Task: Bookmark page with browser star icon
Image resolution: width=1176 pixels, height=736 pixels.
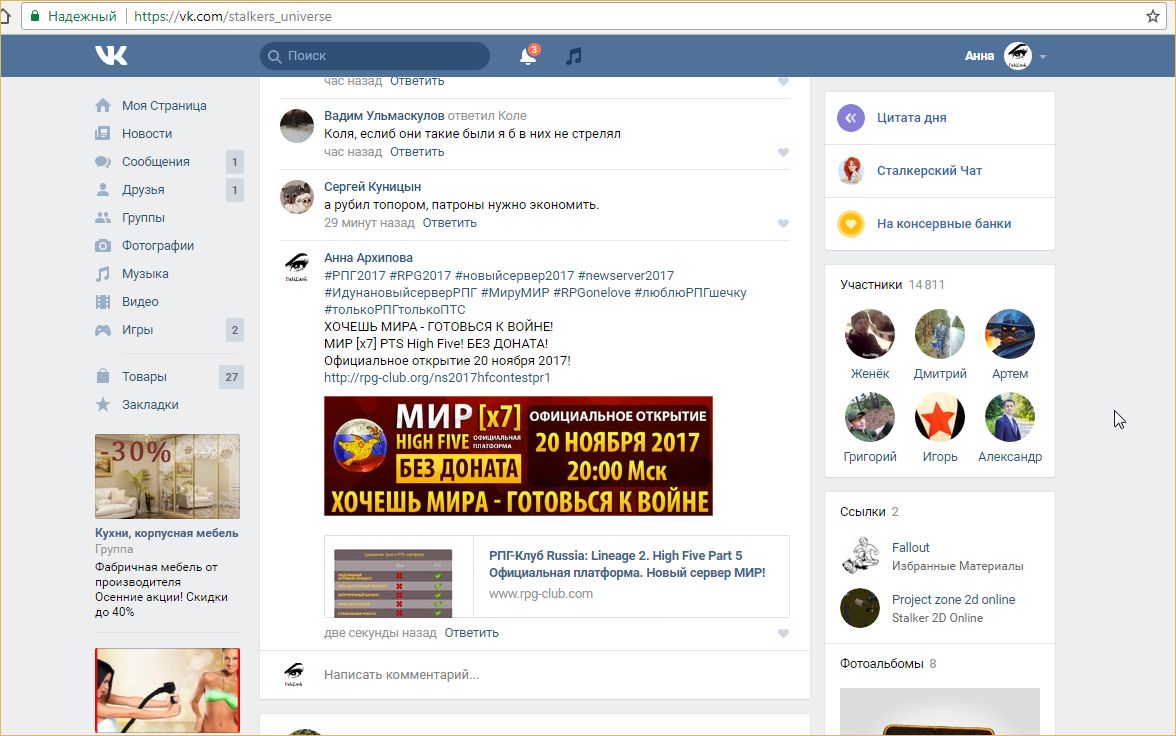Action: 1153,16
